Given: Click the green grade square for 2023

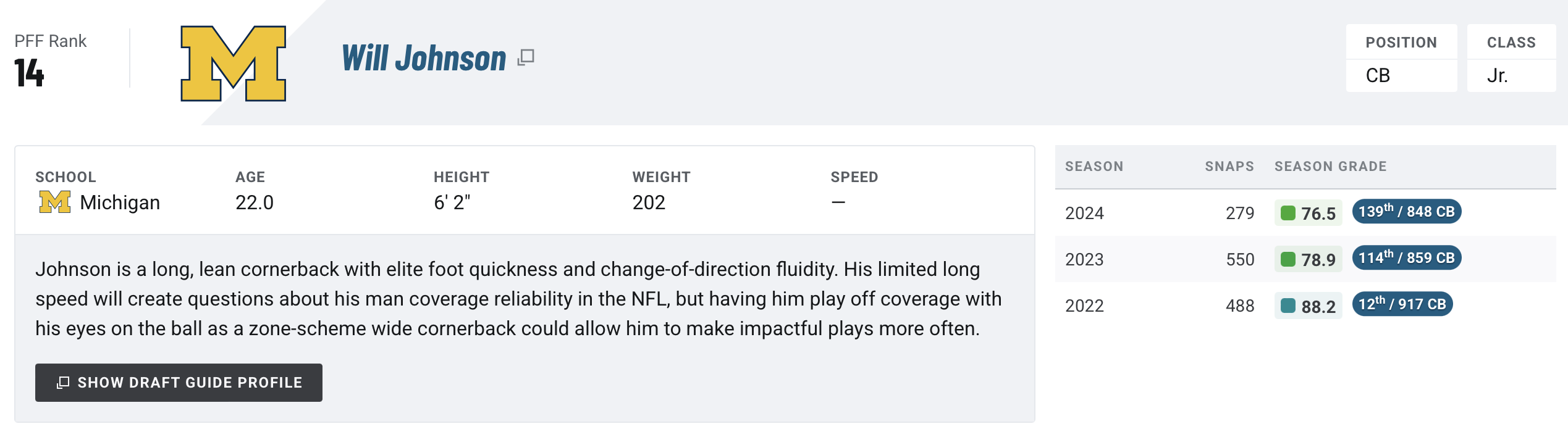Looking at the screenshot, I should pyautogui.click(x=1288, y=259).
